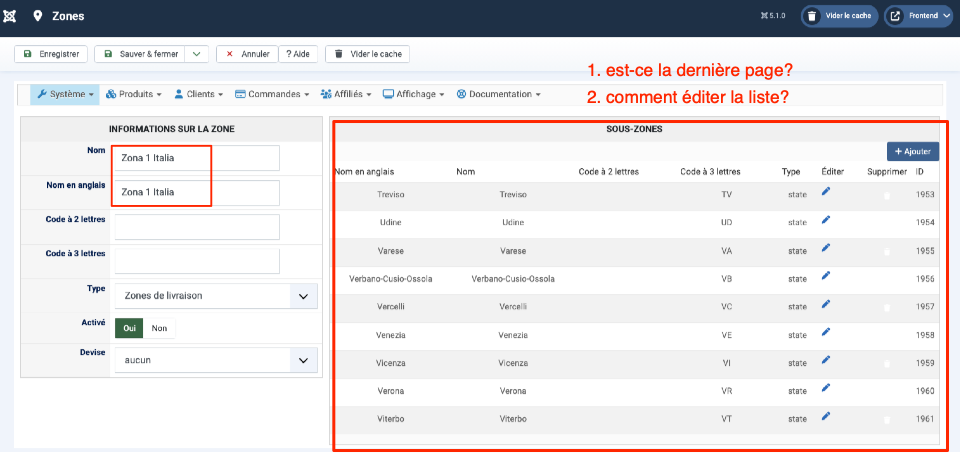Edit the Venezia sub-zone pencil icon

[x=826, y=332]
